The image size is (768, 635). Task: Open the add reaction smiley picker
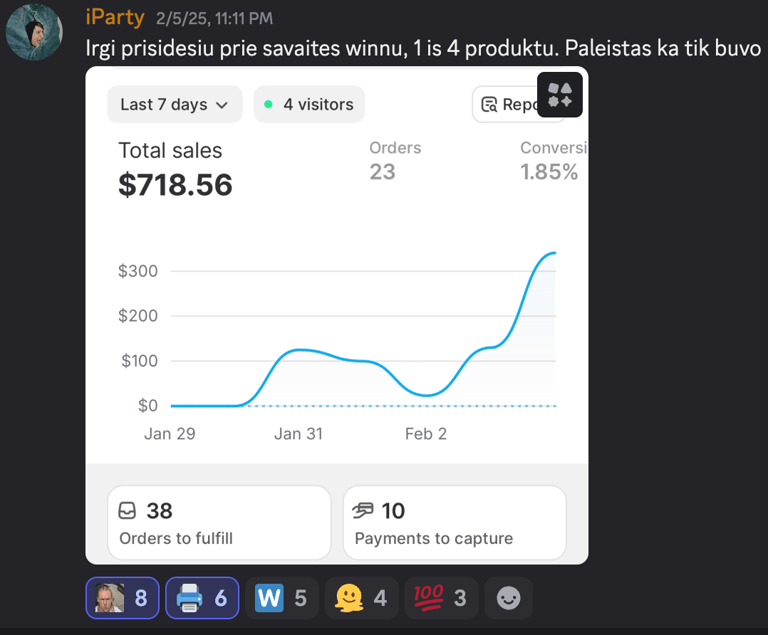[509, 598]
